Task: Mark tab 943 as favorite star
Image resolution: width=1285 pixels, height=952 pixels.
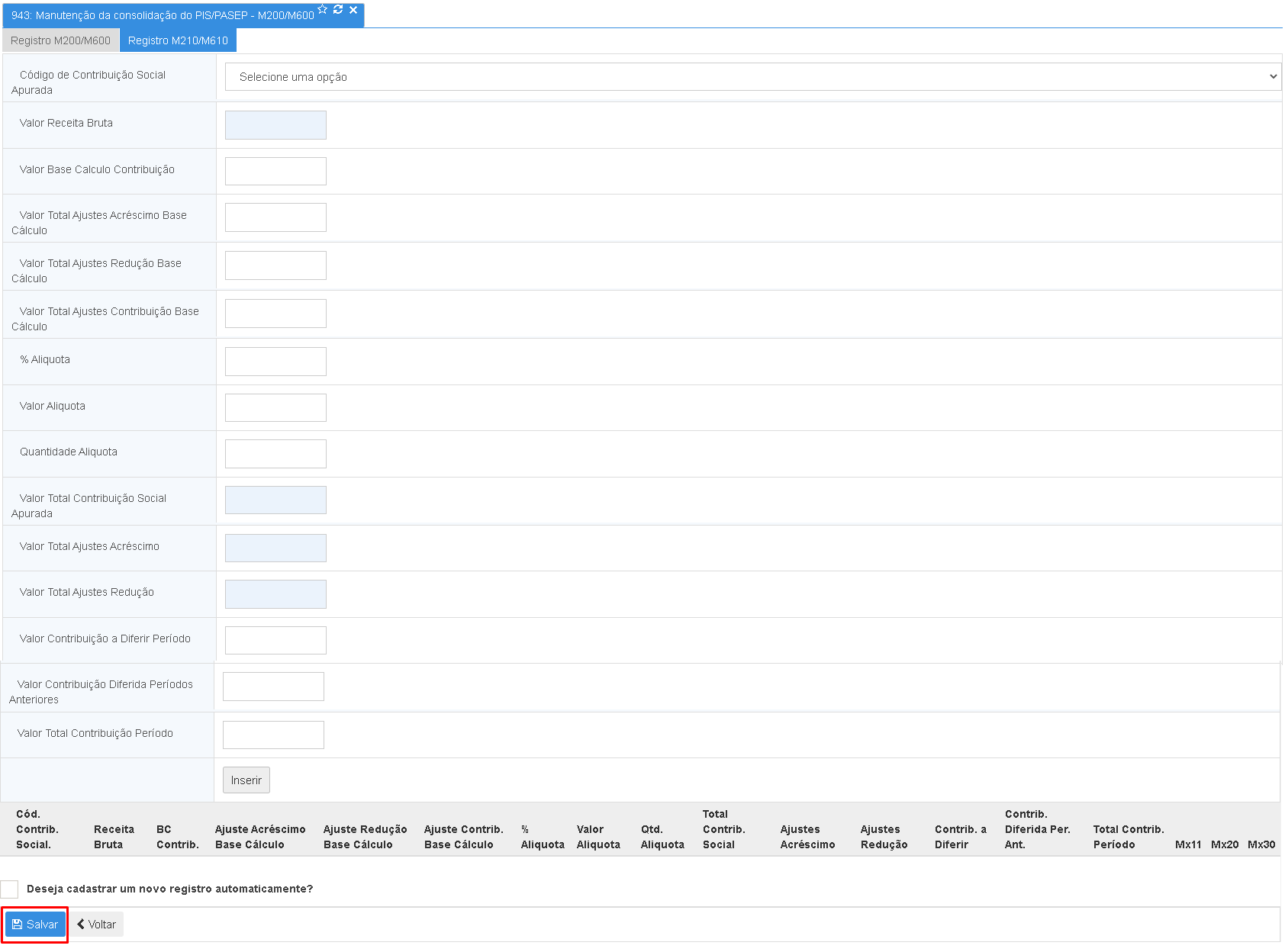Action: [x=323, y=10]
